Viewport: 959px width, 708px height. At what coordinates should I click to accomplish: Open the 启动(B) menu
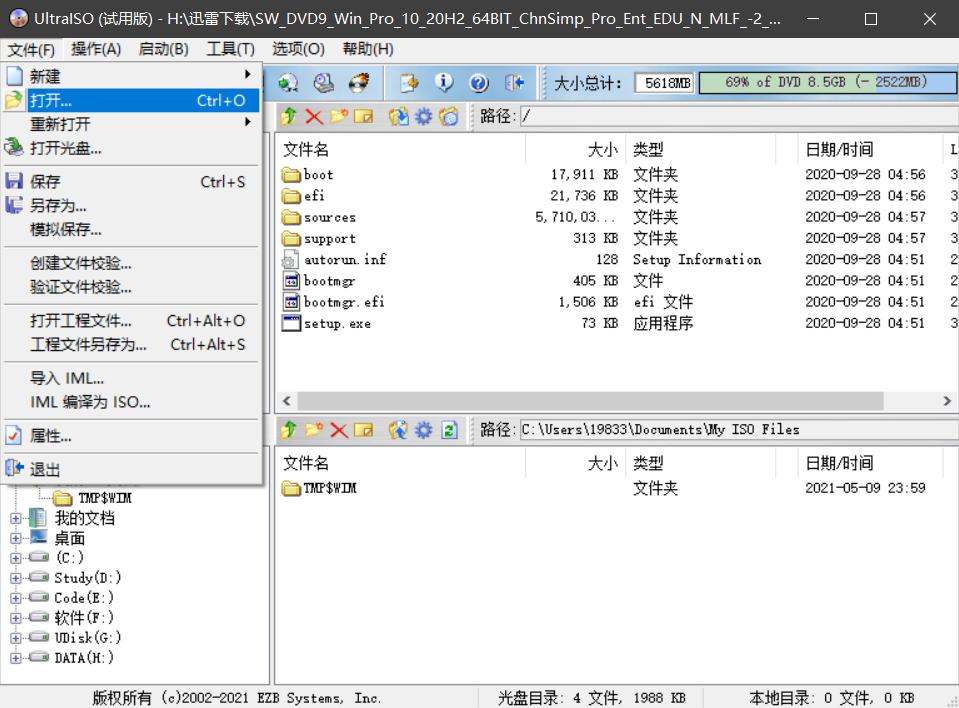[163, 49]
